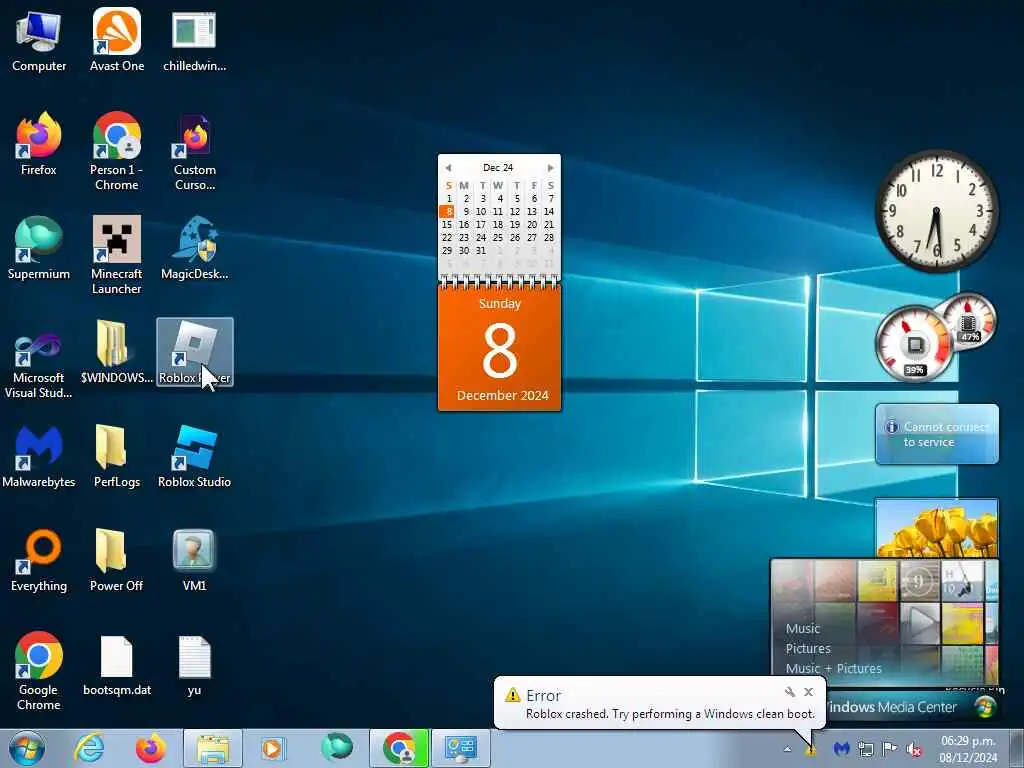
Task: Select the Roblox Player shortcut
Action: pos(195,352)
